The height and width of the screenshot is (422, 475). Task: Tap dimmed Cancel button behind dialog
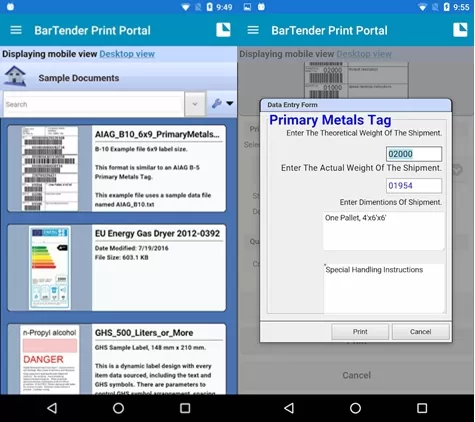pos(356,375)
